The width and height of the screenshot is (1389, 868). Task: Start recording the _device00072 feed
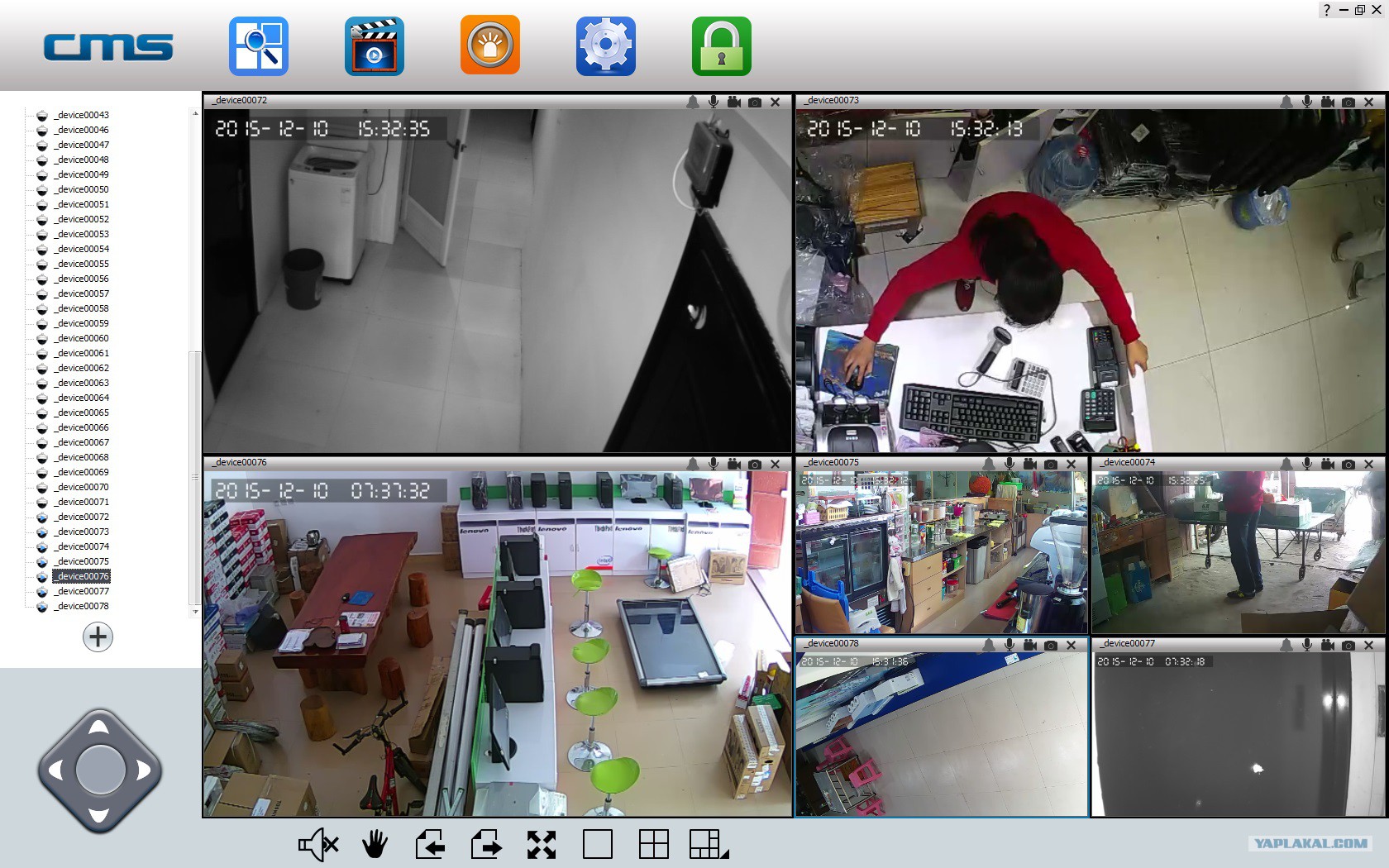pos(734,102)
